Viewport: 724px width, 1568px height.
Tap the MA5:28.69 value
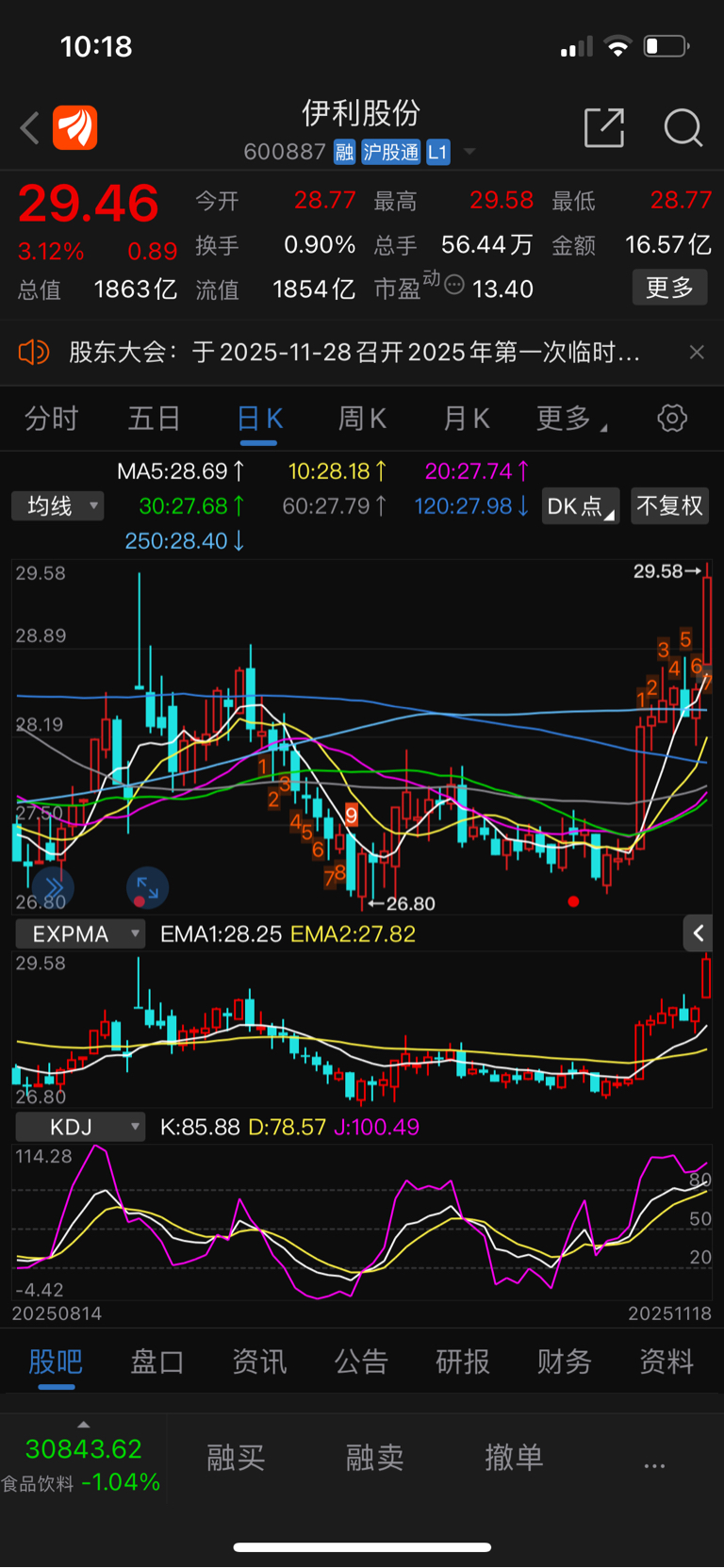pyautogui.click(x=181, y=470)
